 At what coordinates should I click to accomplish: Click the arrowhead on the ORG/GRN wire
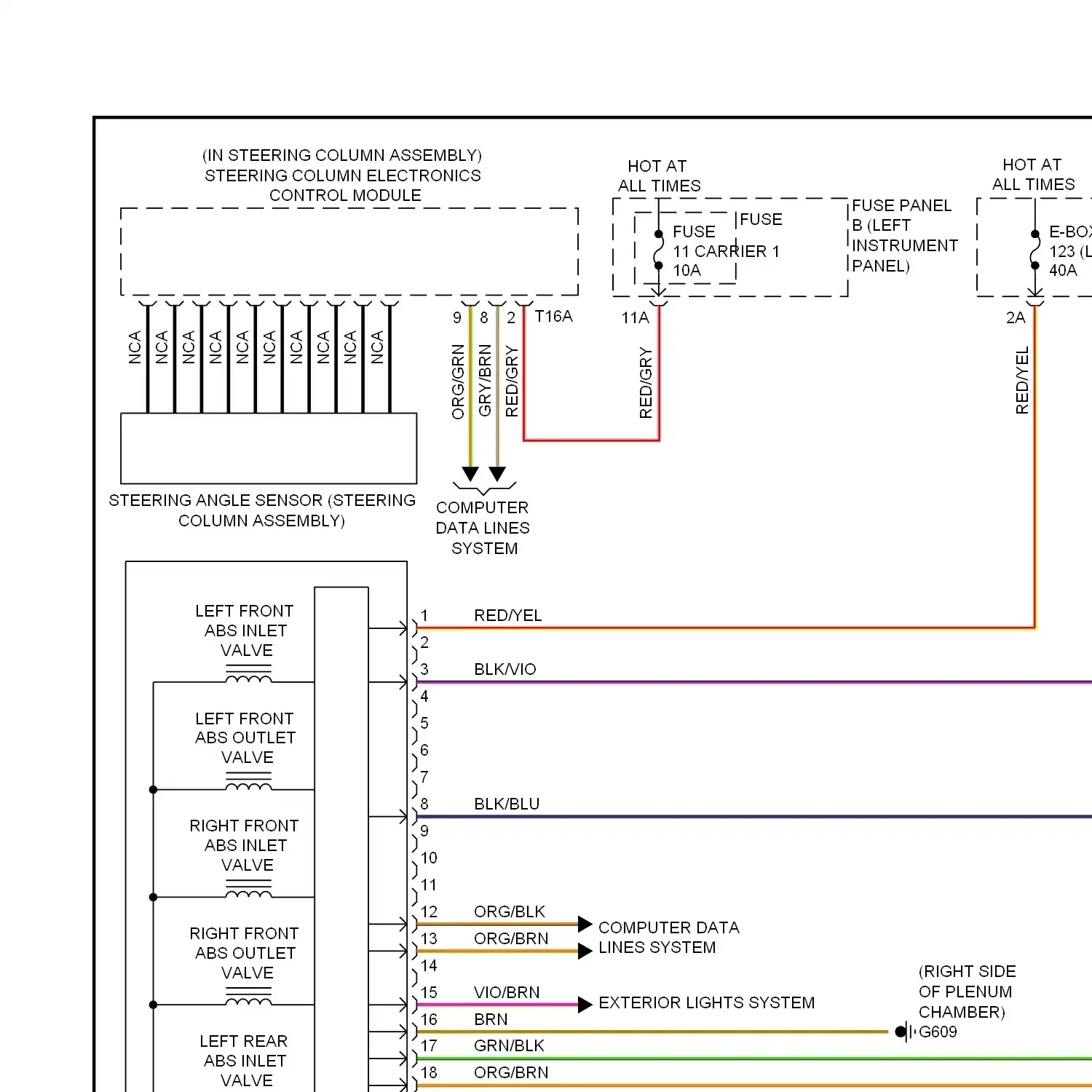pyautogui.click(x=470, y=474)
